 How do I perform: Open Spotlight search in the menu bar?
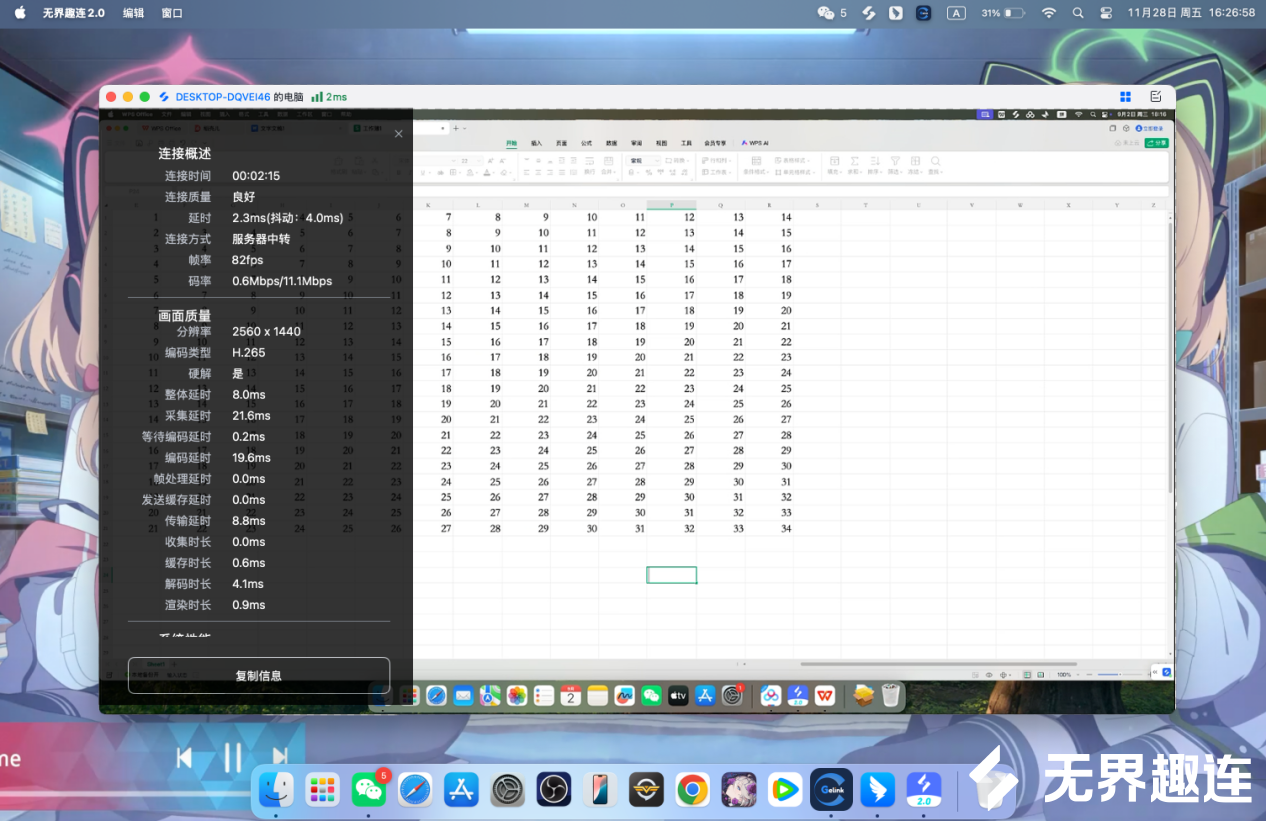[x=1077, y=13]
